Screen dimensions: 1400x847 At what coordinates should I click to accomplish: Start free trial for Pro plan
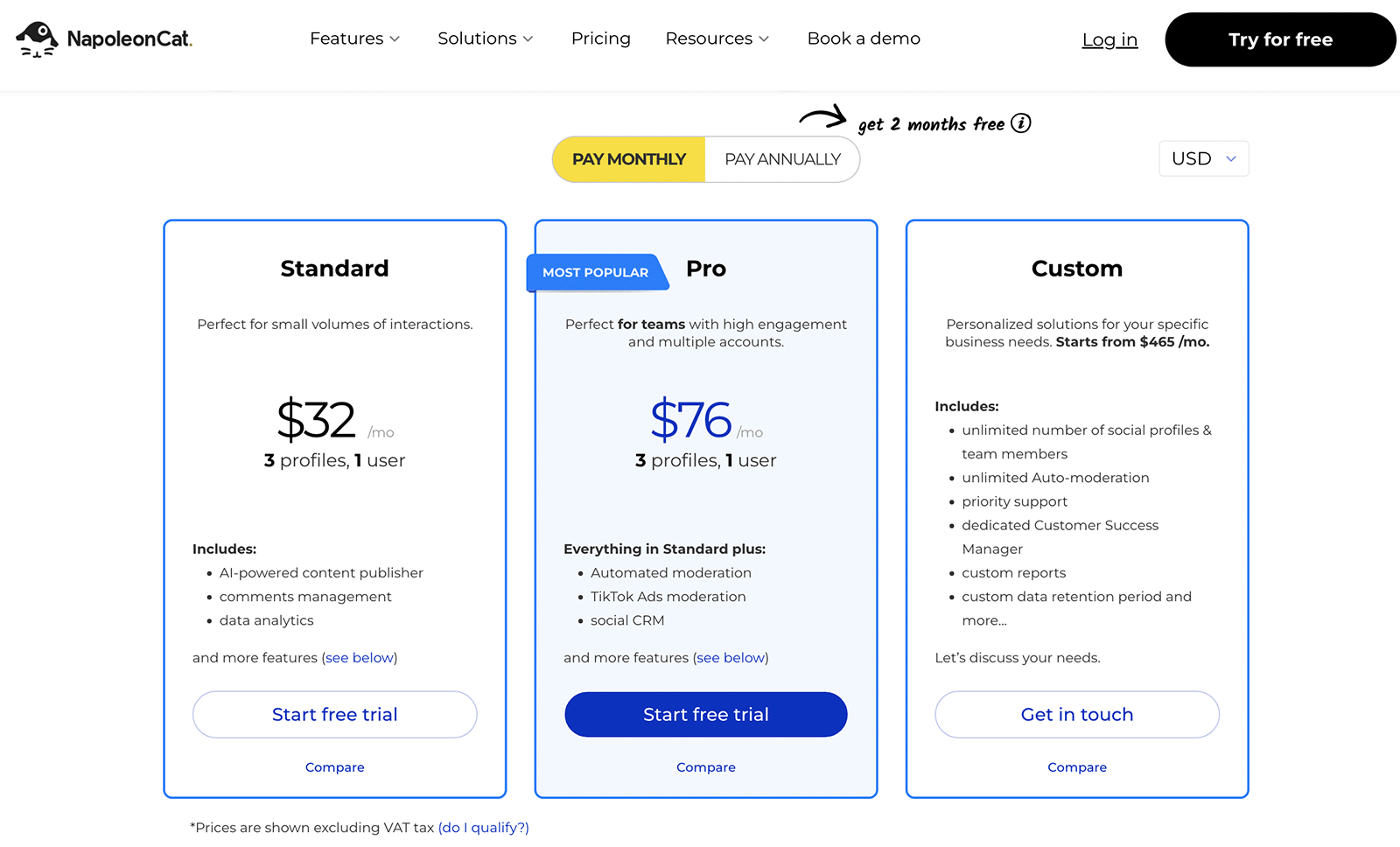click(705, 714)
